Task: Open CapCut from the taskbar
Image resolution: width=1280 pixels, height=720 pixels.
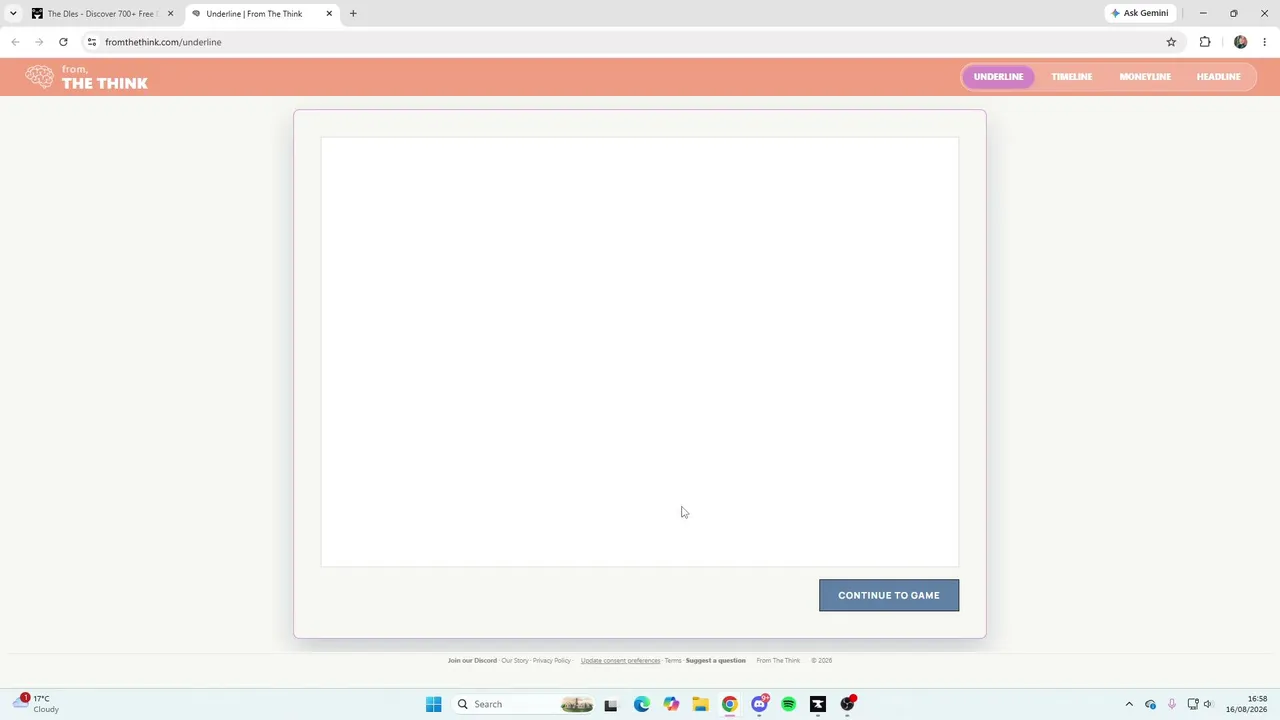Action: (x=818, y=704)
